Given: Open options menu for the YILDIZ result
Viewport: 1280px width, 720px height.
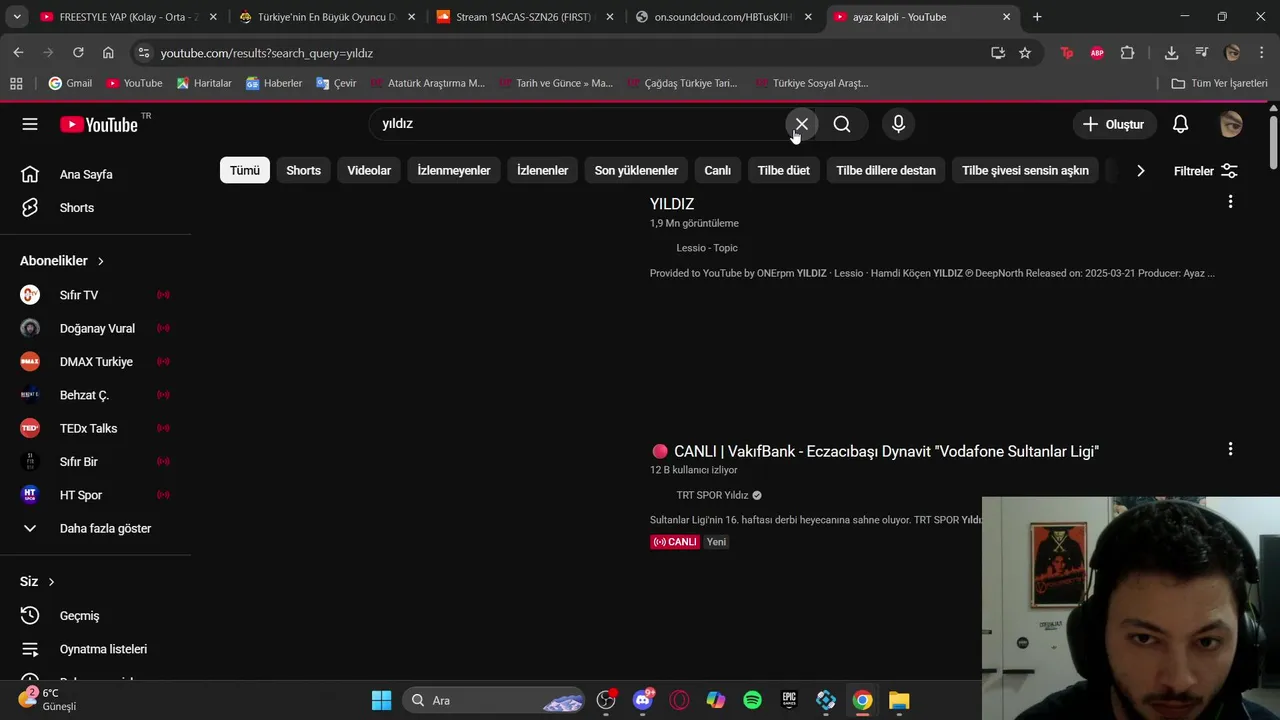Looking at the screenshot, I should tap(1230, 202).
